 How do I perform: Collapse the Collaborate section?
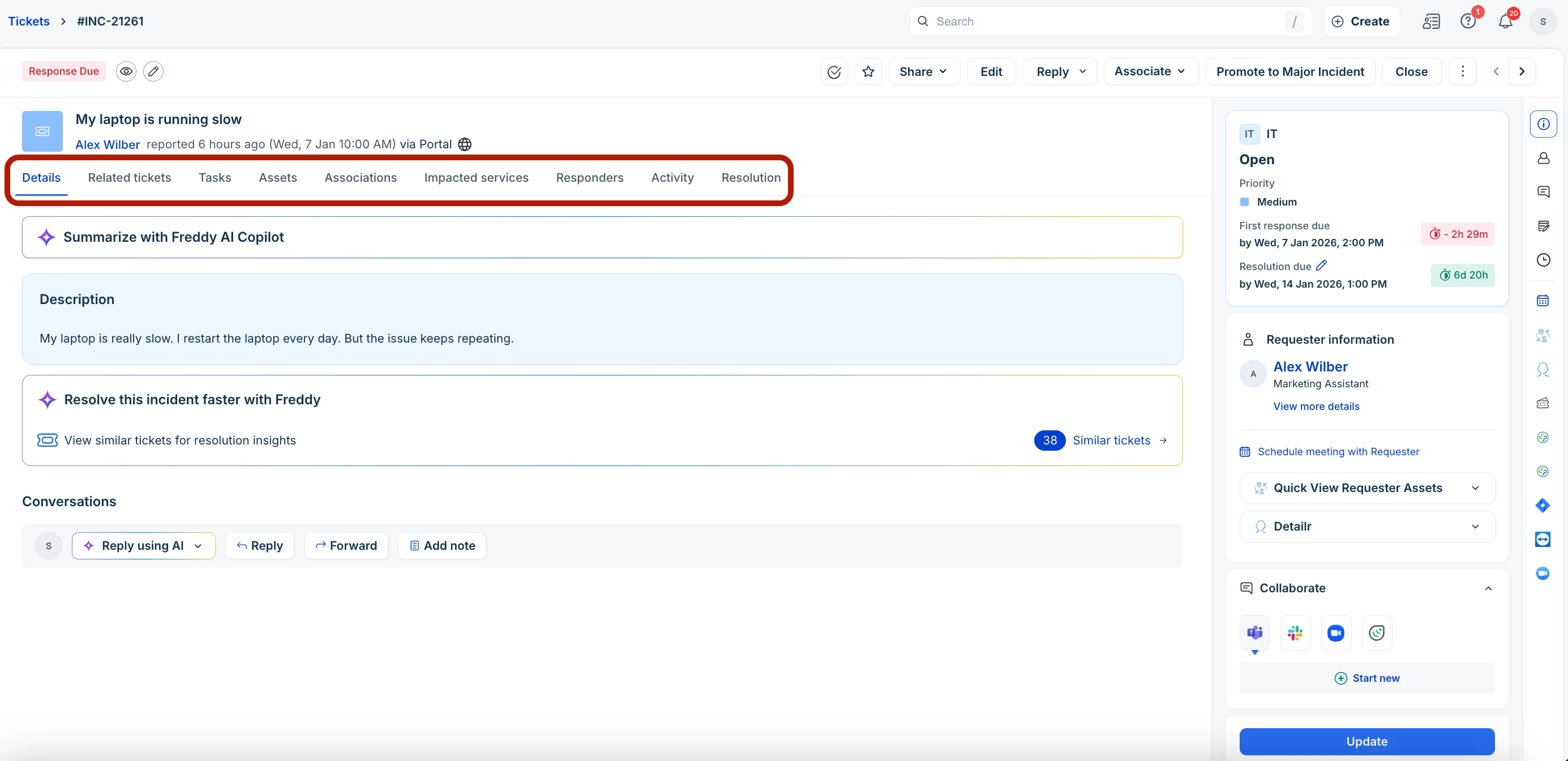point(1488,588)
